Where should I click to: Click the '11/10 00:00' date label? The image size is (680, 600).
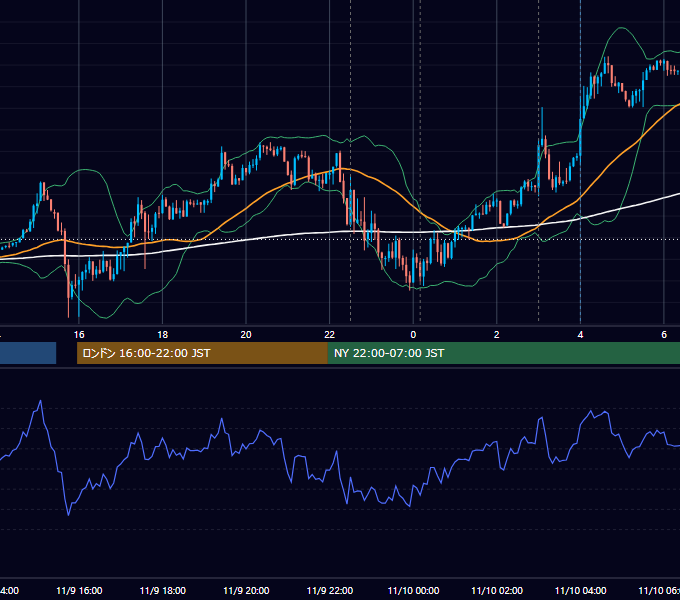point(413,590)
